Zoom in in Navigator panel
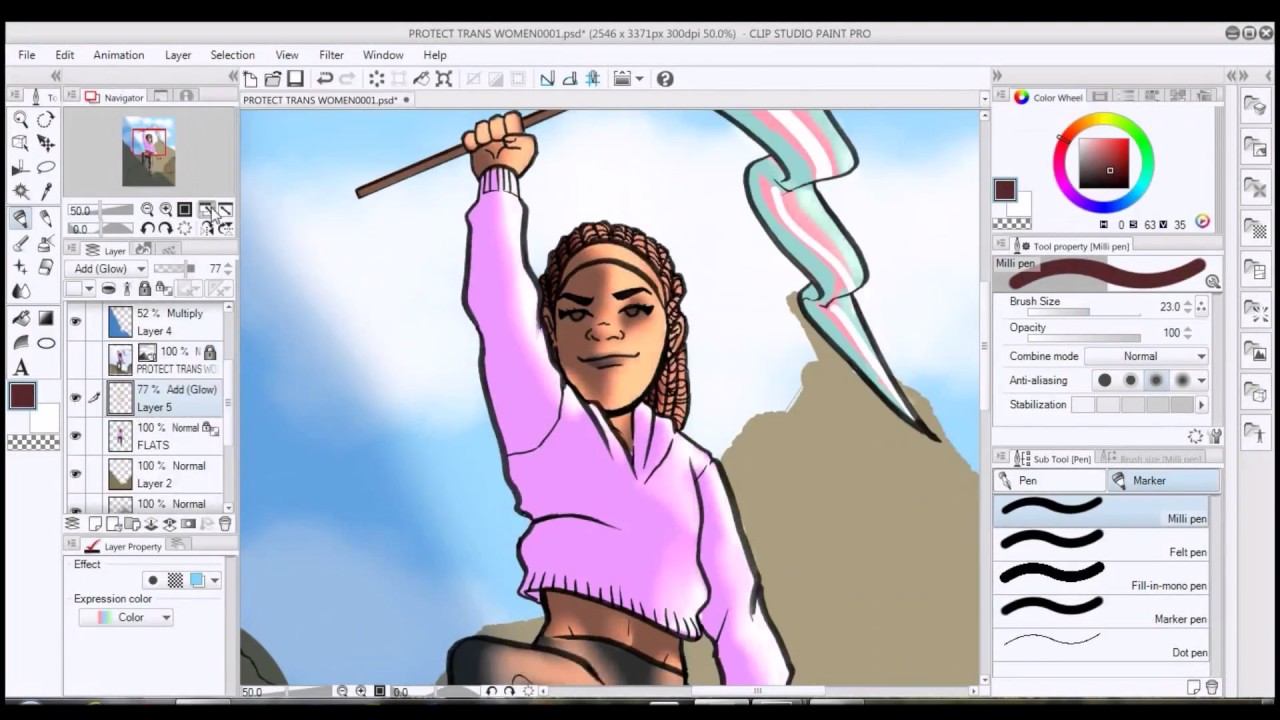 166,209
